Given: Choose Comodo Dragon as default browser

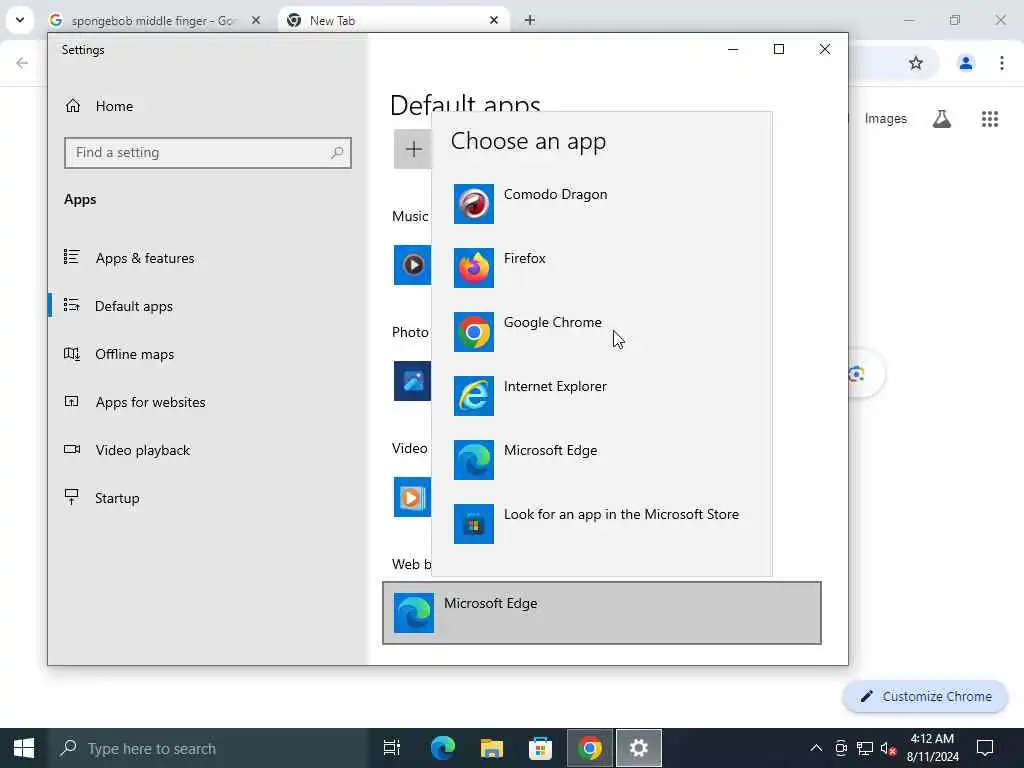Looking at the screenshot, I should pyautogui.click(x=601, y=204).
